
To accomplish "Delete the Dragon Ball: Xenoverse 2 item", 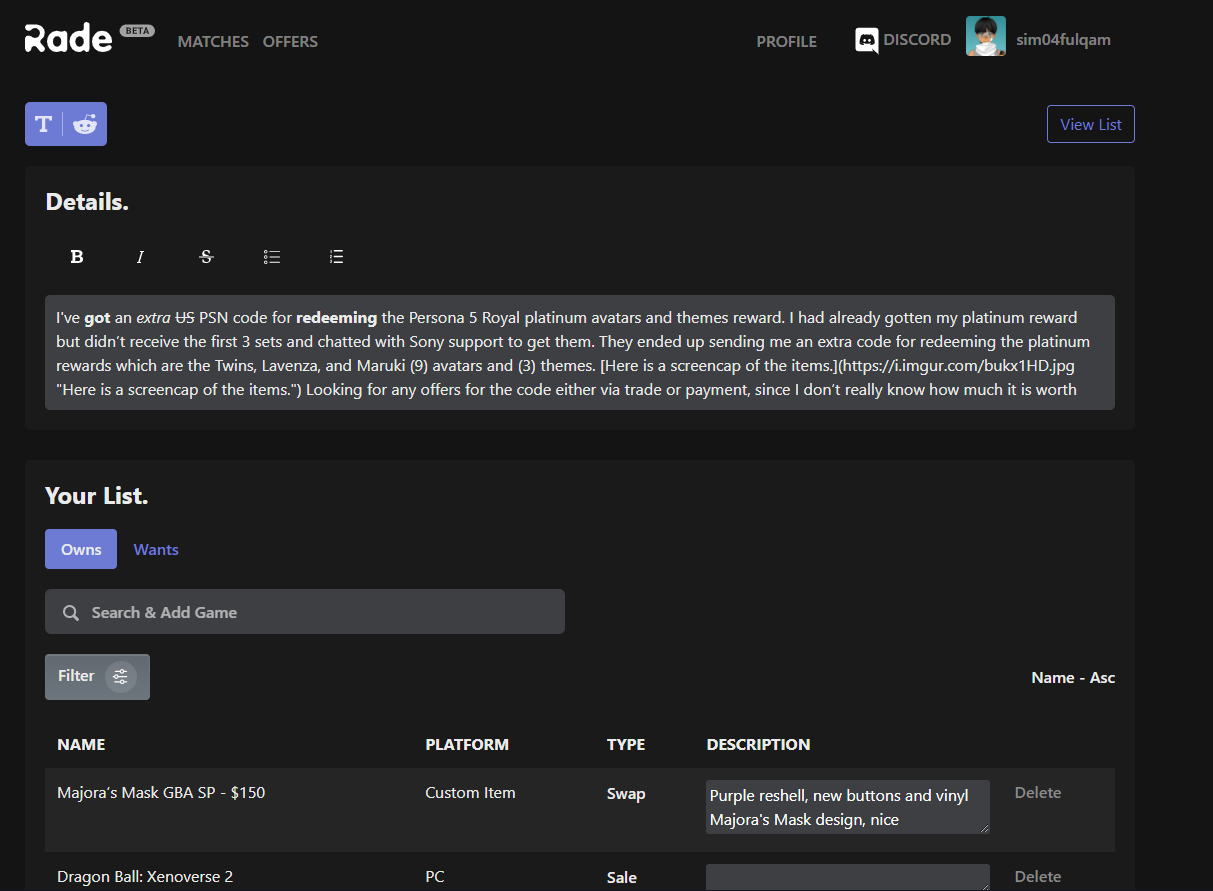I will pyautogui.click(x=1038, y=876).
